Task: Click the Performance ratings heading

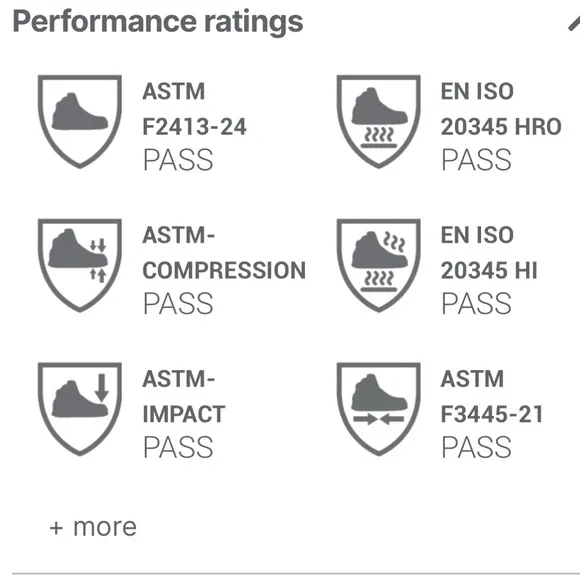Action: tap(158, 22)
